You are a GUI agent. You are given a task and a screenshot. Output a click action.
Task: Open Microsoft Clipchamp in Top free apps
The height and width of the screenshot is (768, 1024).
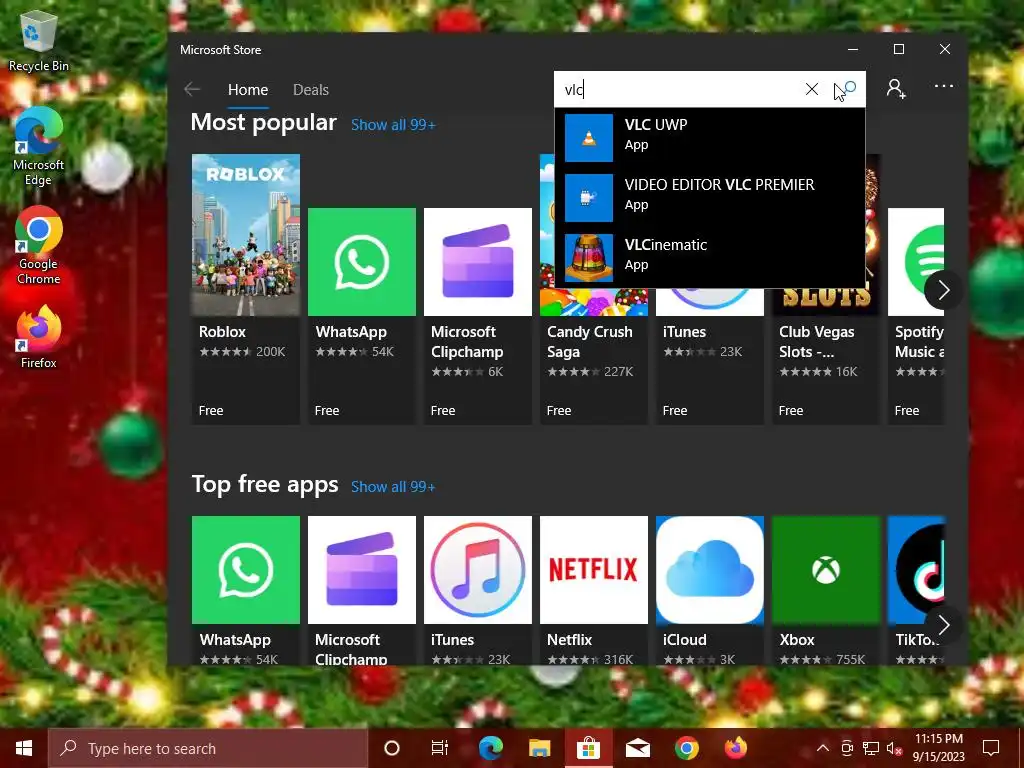click(362, 590)
